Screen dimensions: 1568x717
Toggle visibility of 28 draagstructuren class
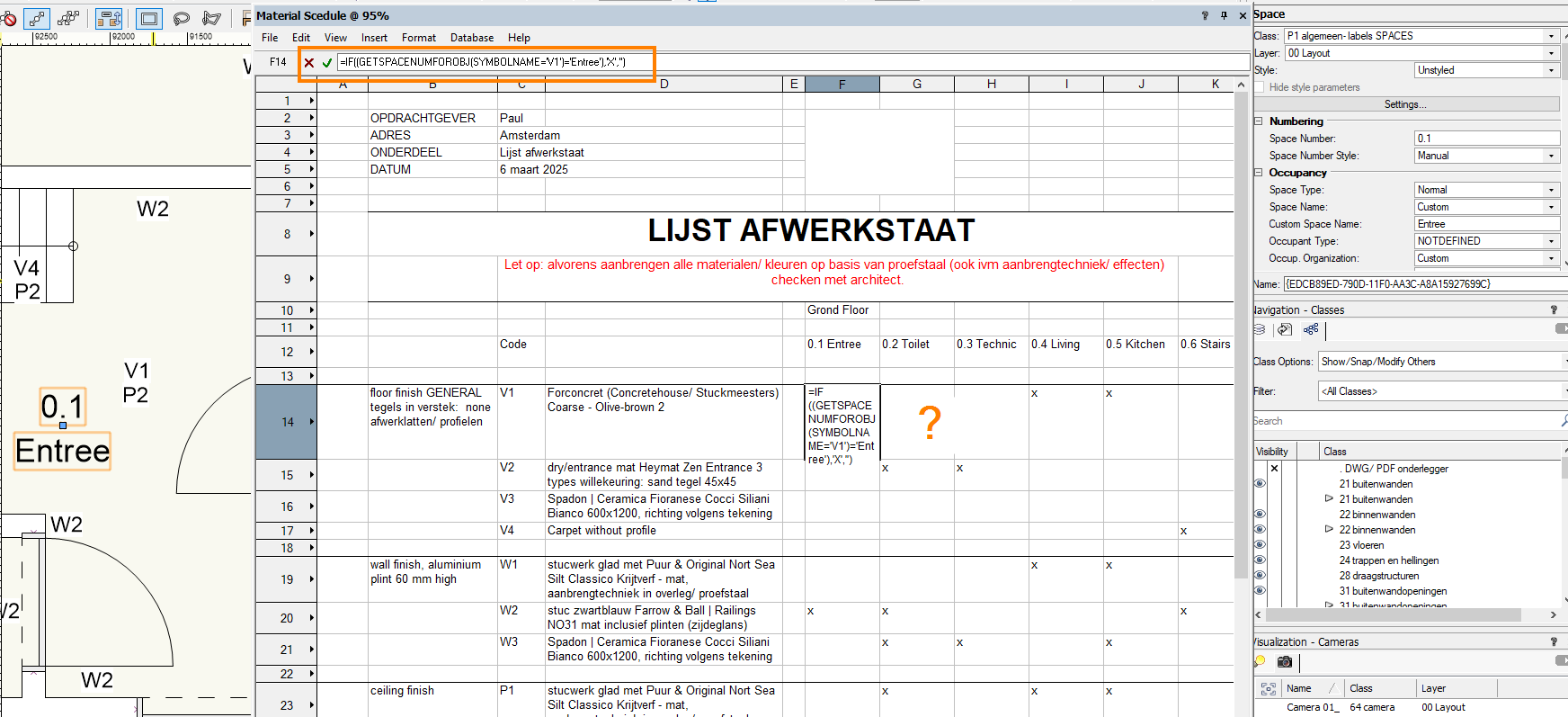coord(1260,576)
